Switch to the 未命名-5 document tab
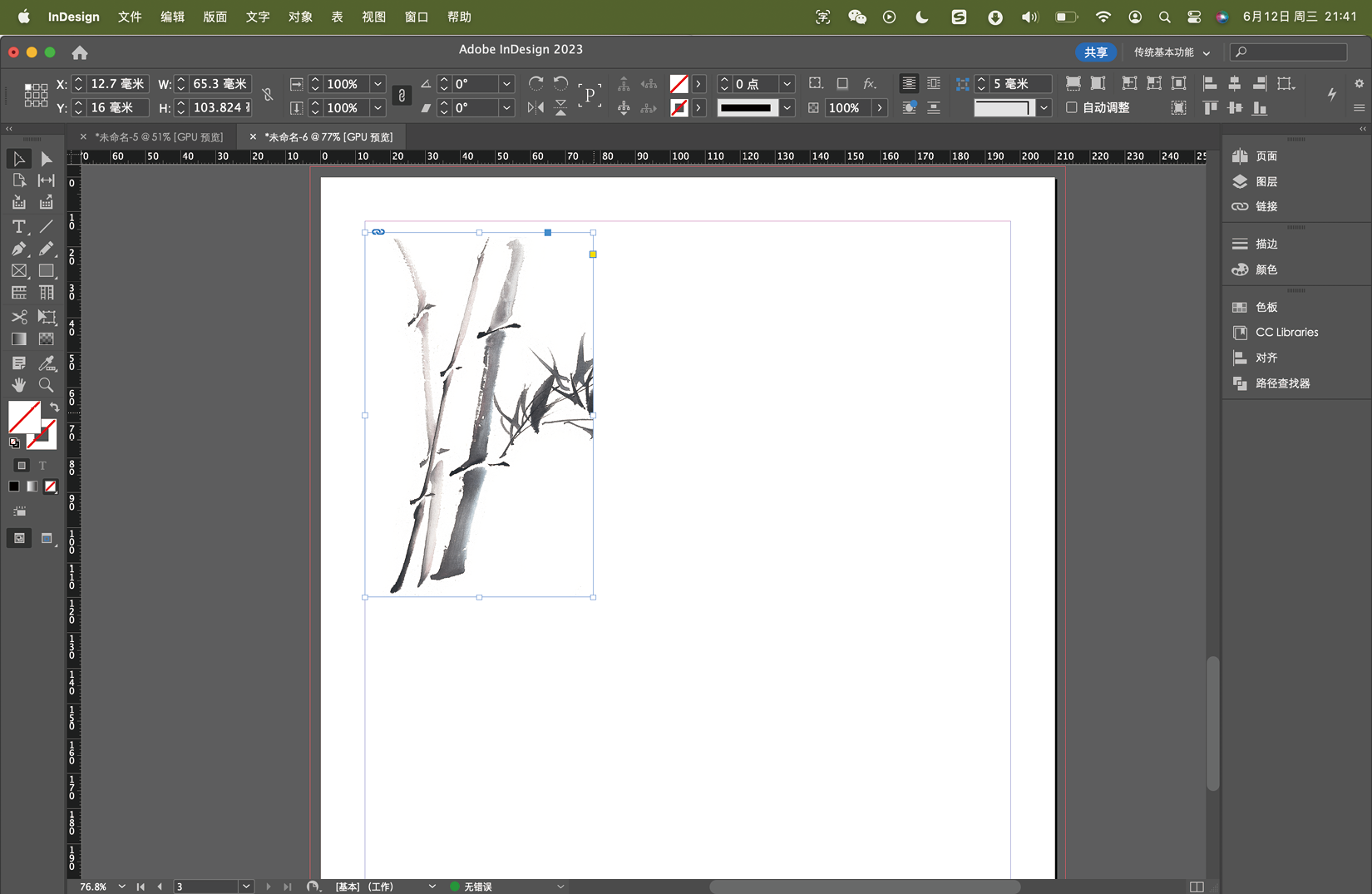1372x894 pixels. click(158, 137)
